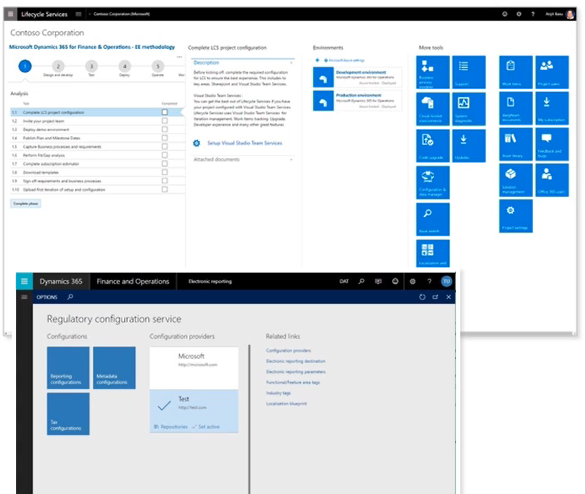Viewport: 585px width, 494px height.
Task: Open the Production environment entry
Action: pos(357,100)
